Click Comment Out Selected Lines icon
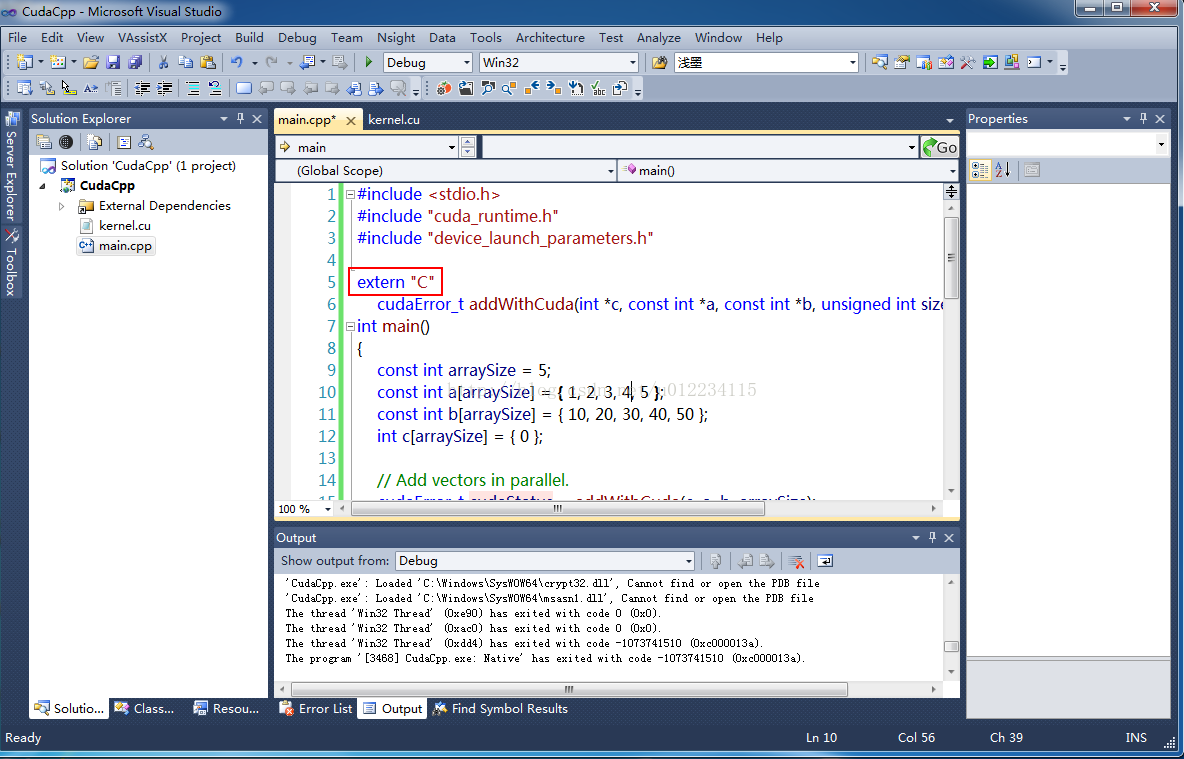 tap(193, 88)
